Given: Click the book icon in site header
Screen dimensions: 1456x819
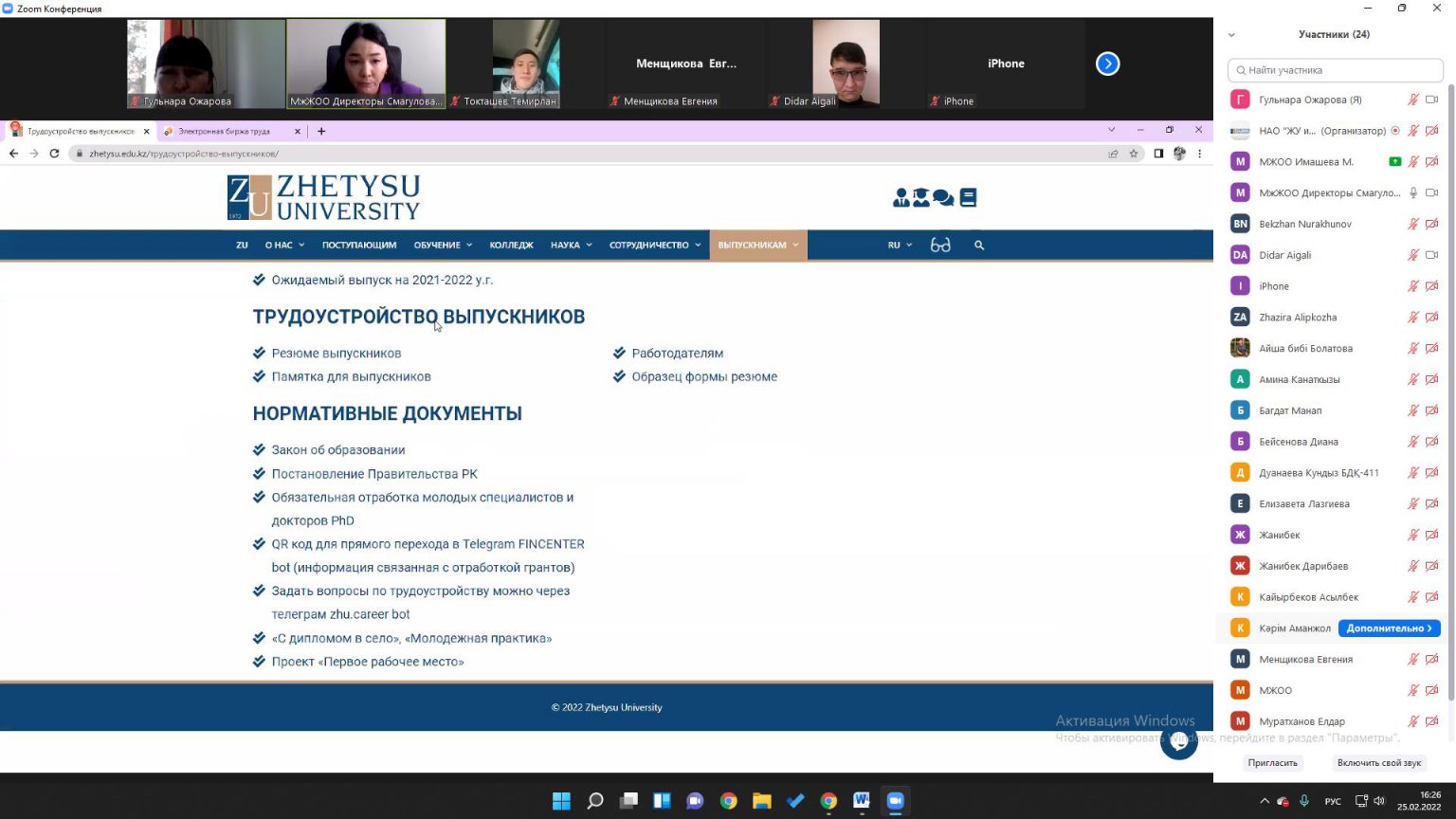Looking at the screenshot, I should (x=968, y=197).
